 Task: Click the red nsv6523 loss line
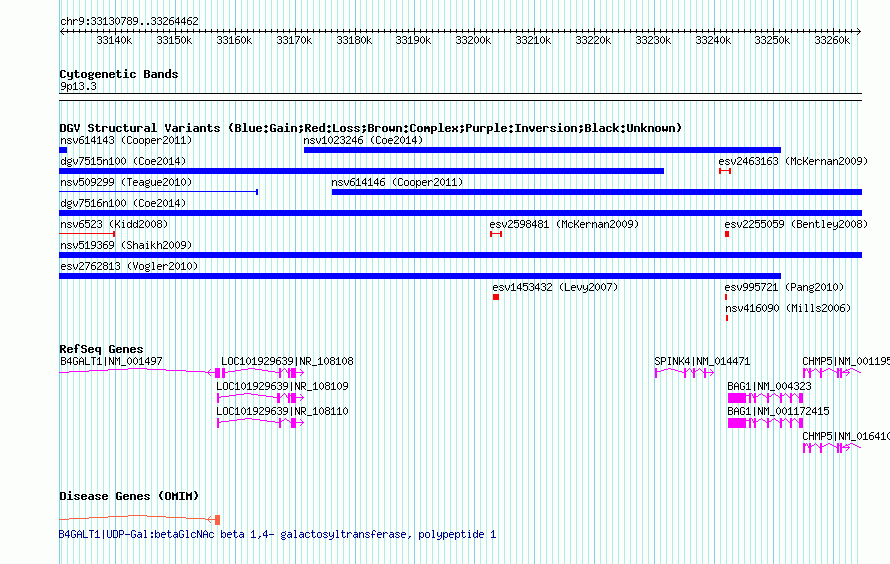(87, 234)
